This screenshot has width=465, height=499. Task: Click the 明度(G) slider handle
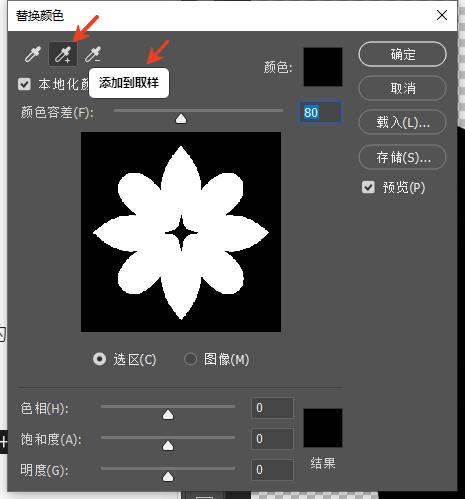click(x=168, y=477)
